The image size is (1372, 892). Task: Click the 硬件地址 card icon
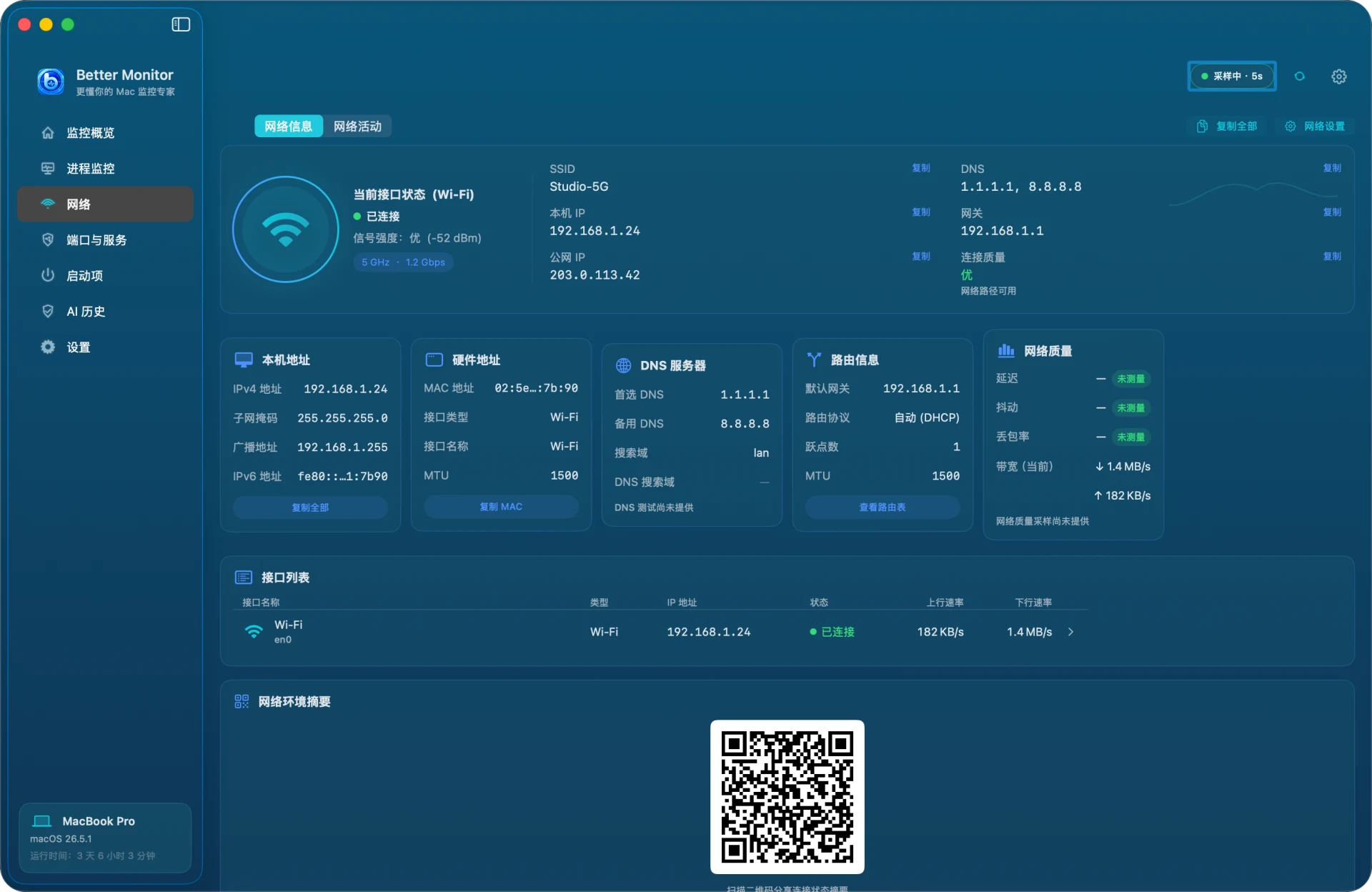pyautogui.click(x=434, y=360)
